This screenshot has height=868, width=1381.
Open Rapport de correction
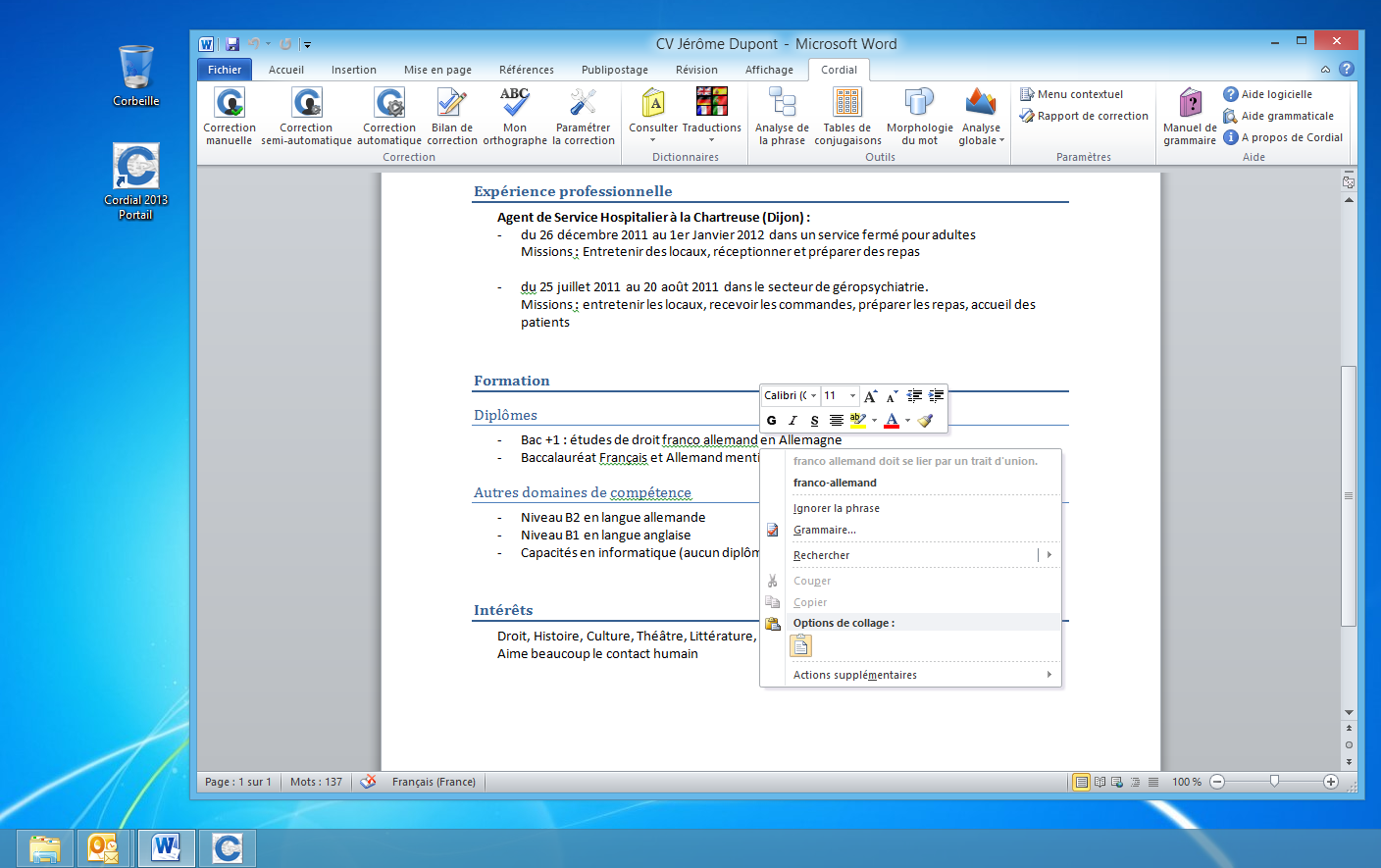[x=1084, y=116]
